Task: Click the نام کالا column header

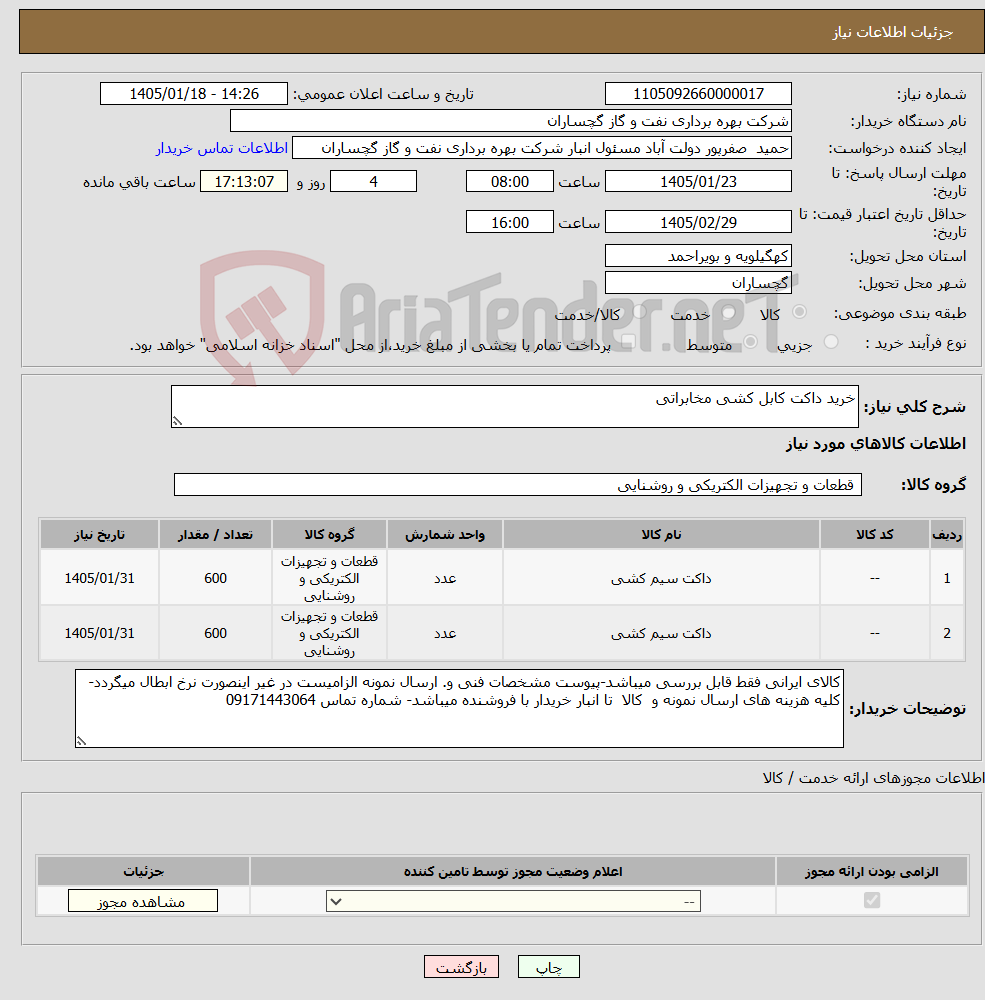Action: pyautogui.click(x=661, y=534)
